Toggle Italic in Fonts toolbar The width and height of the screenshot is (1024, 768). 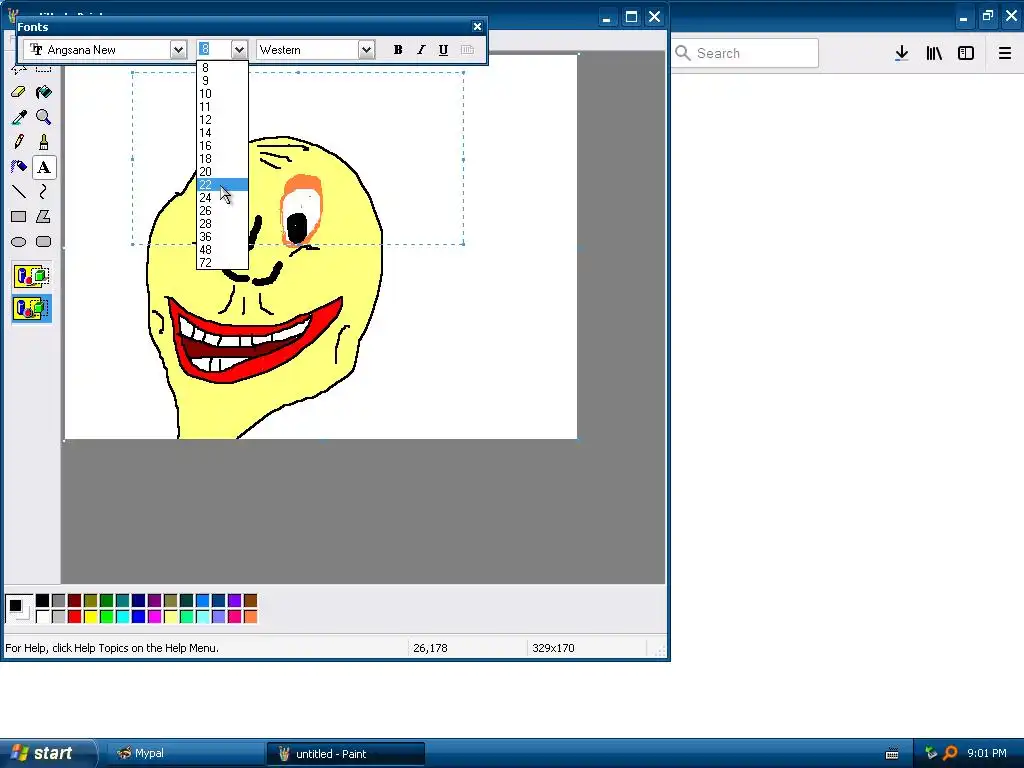tap(421, 50)
